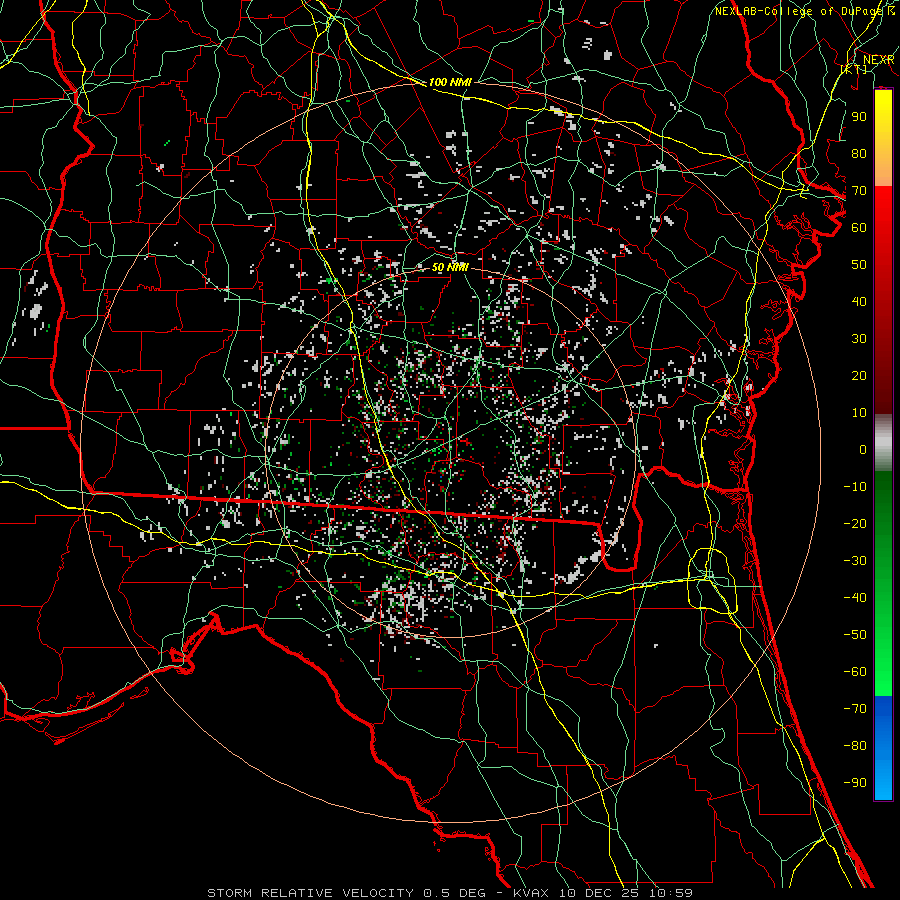
Task: Click the "NEXR" label near the top right
Action: pos(879,60)
